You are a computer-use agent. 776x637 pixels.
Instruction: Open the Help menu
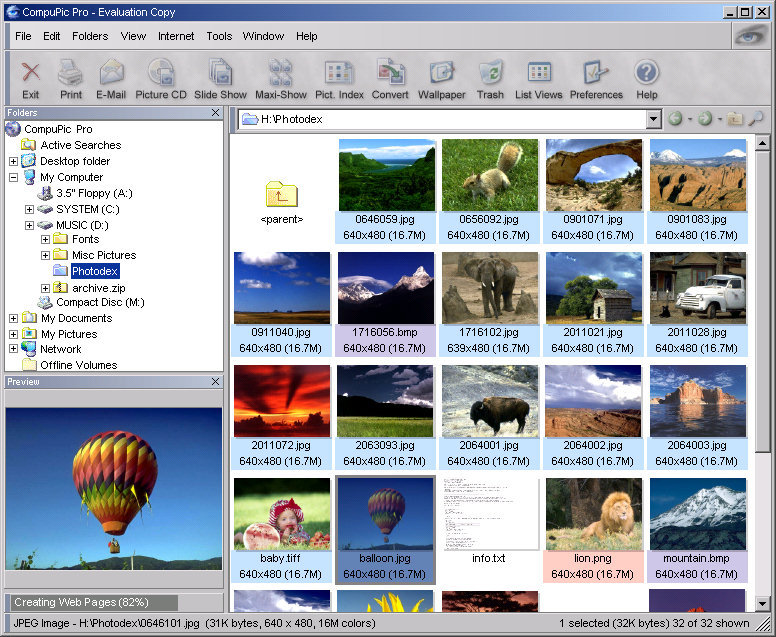(306, 36)
